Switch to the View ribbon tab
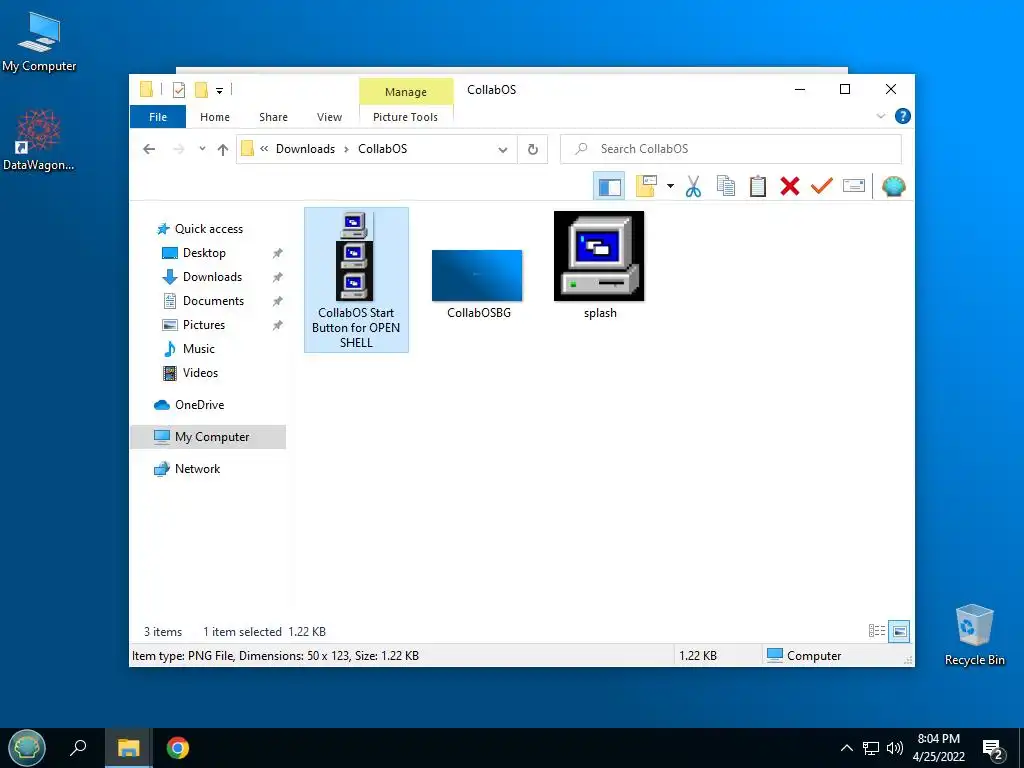The width and height of the screenshot is (1024, 768). pyautogui.click(x=329, y=117)
